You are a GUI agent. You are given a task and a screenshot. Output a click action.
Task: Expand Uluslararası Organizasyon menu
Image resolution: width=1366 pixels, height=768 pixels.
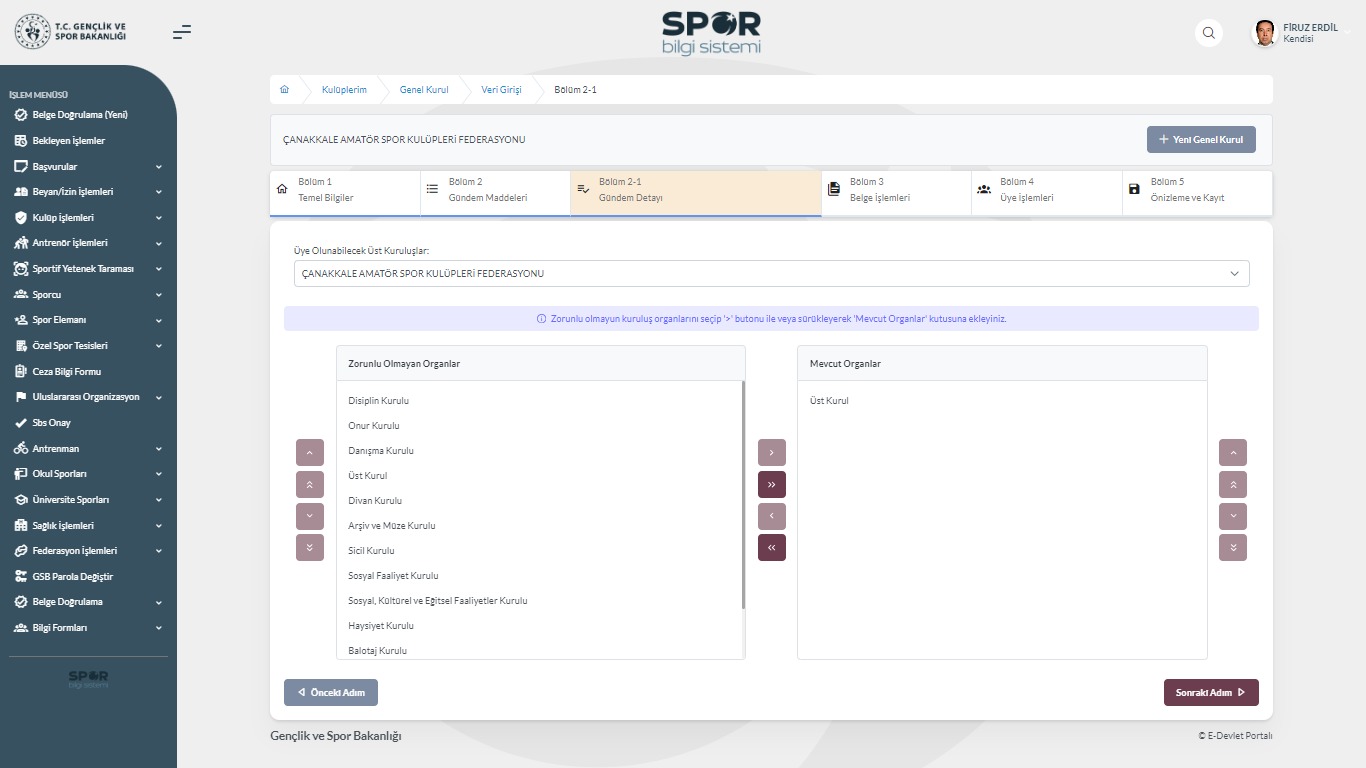tap(88, 397)
